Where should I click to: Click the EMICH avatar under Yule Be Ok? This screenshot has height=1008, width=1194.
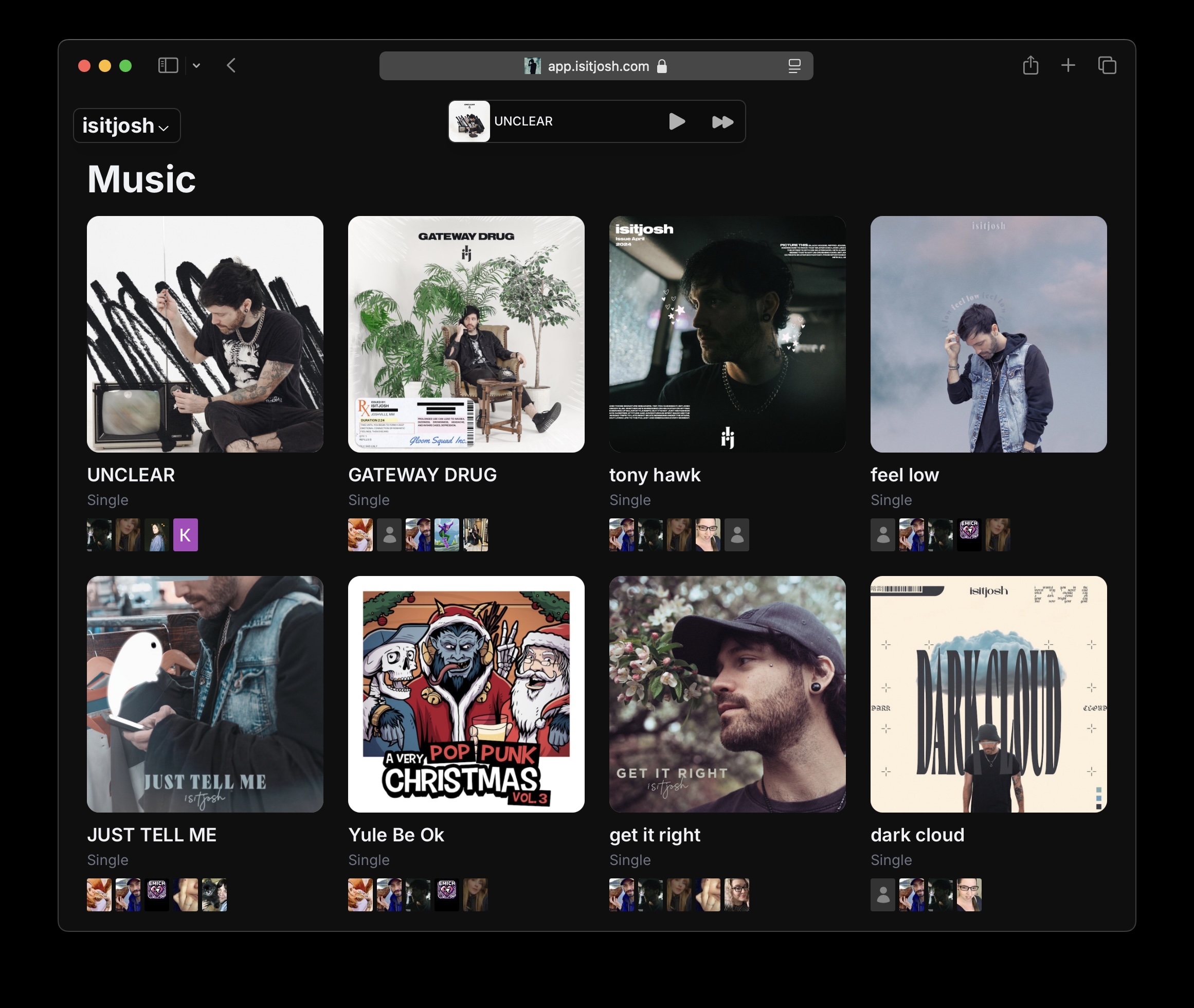447,895
